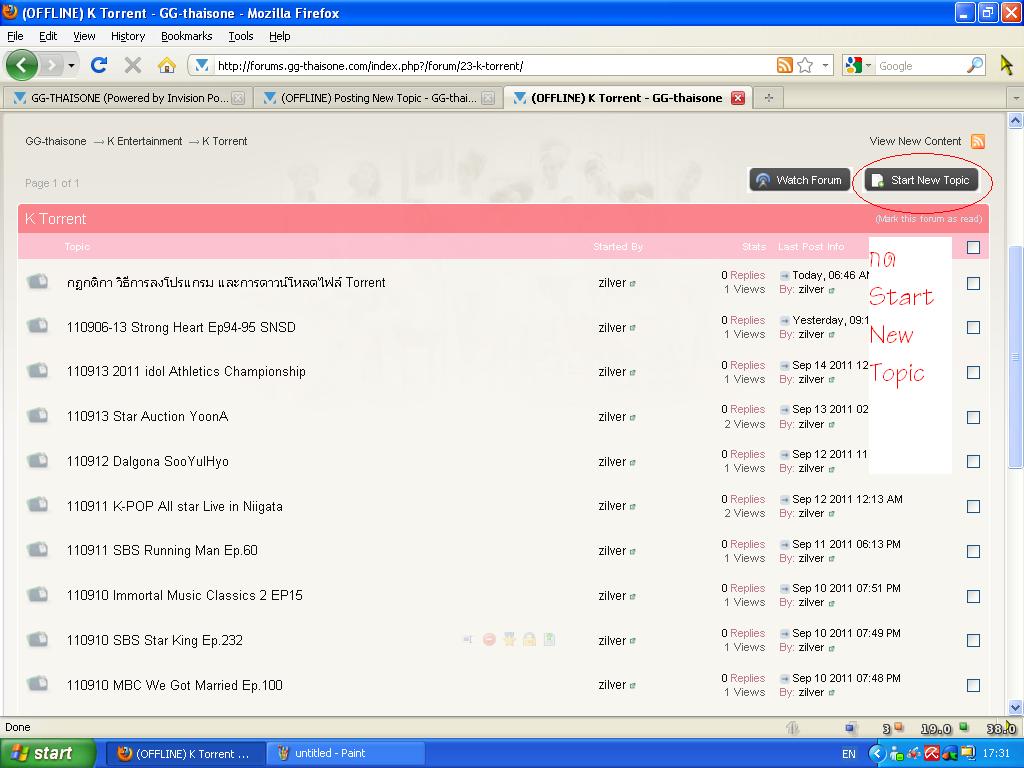Open topic 110910 Immortal Music Classics 2 EP15
This screenshot has height=768, width=1024.
click(185, 596)
